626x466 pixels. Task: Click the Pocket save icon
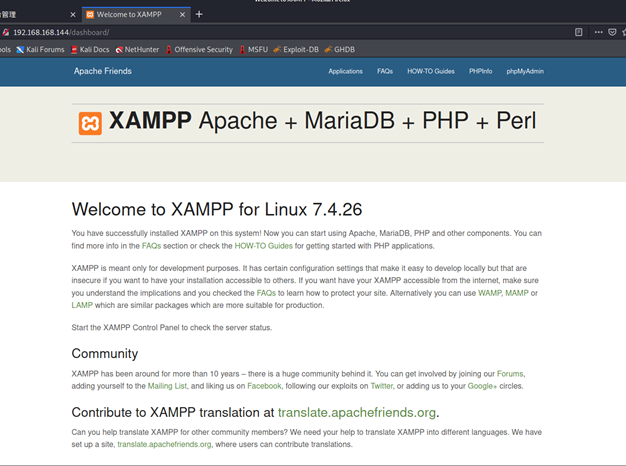[612, 32]
